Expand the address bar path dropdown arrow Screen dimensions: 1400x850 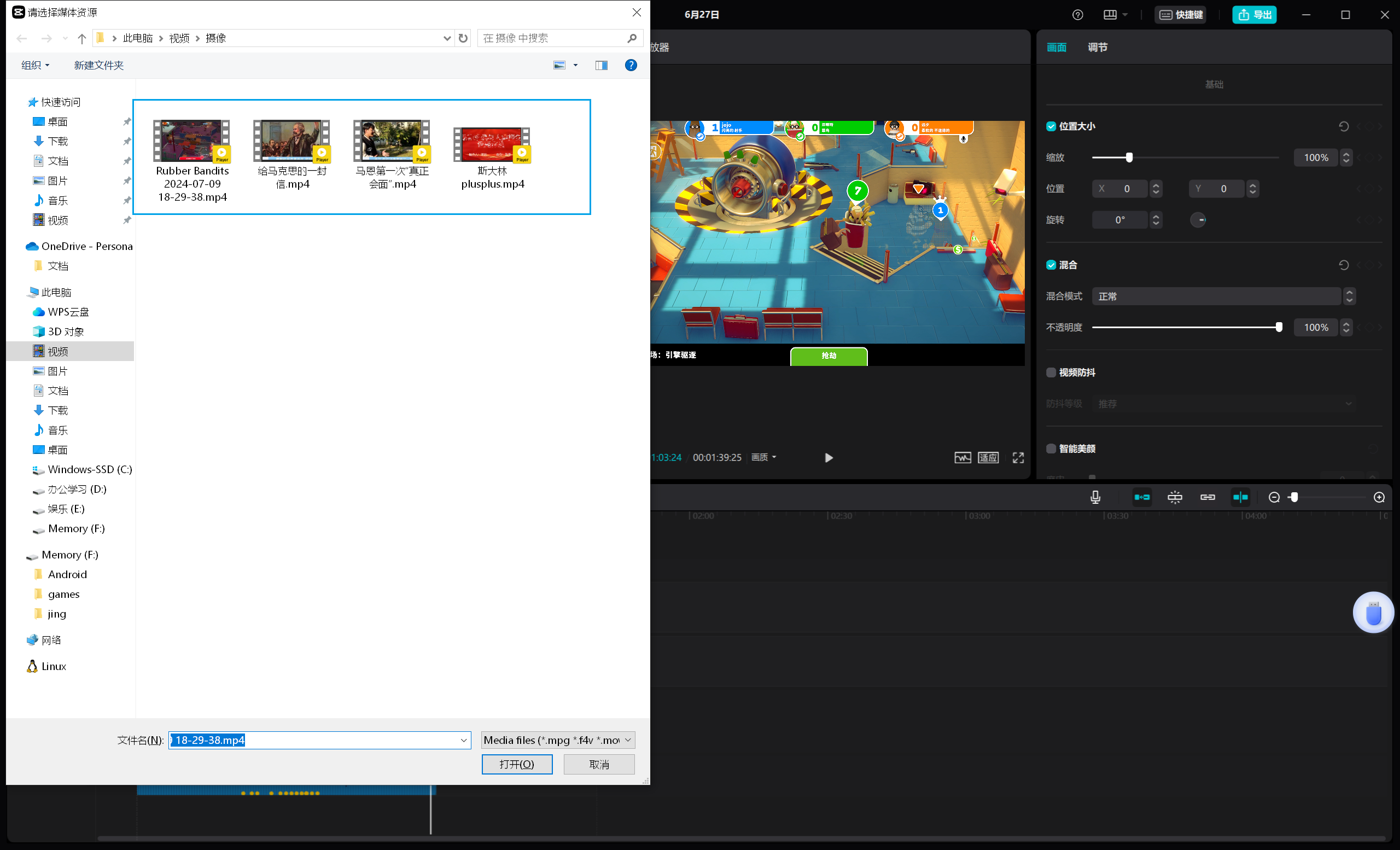click(447, 38)
